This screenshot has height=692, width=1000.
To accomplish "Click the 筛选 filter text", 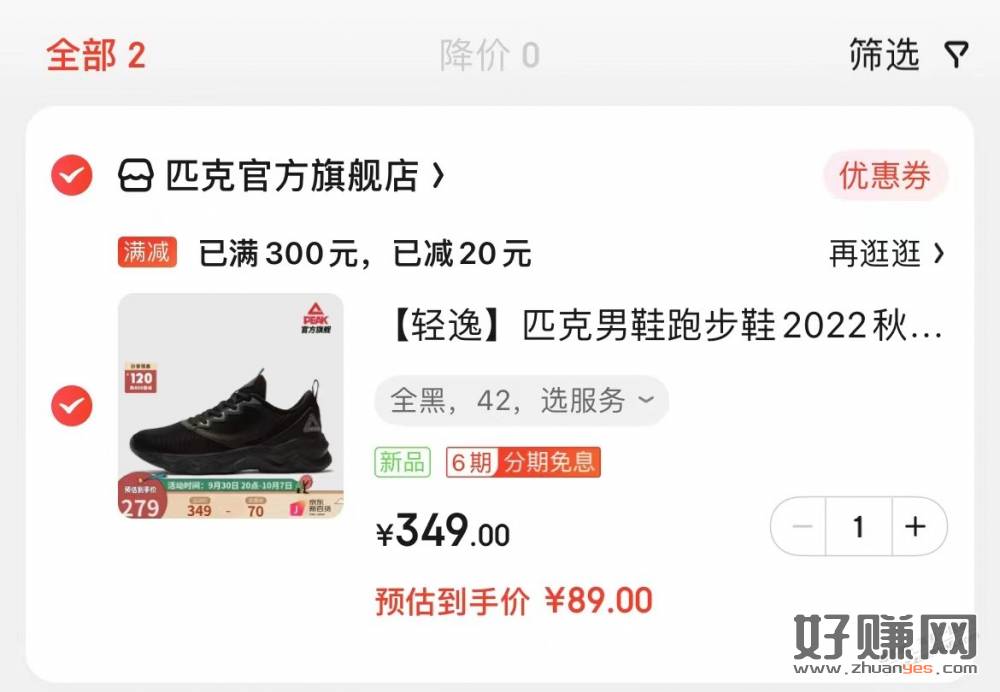I will pyautogui.click(x=884, y=54).
